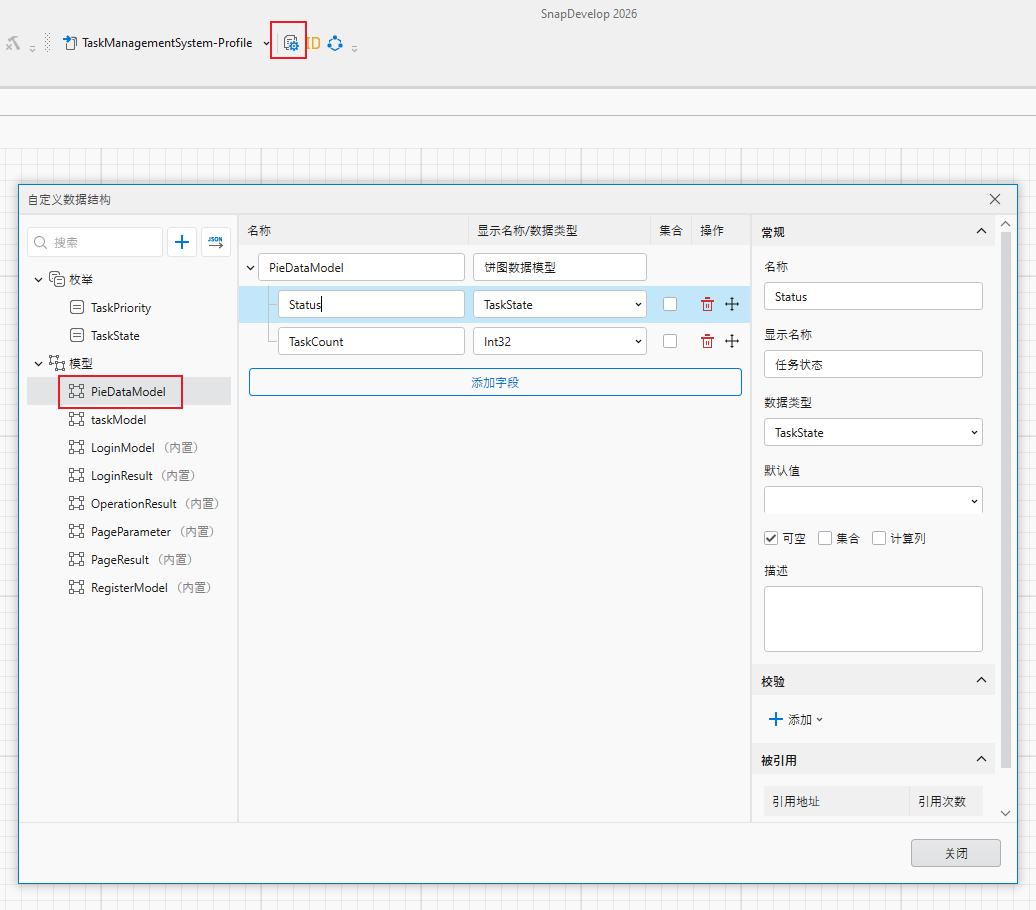Select TaskPriority enum in the tree

coord(121,308)
